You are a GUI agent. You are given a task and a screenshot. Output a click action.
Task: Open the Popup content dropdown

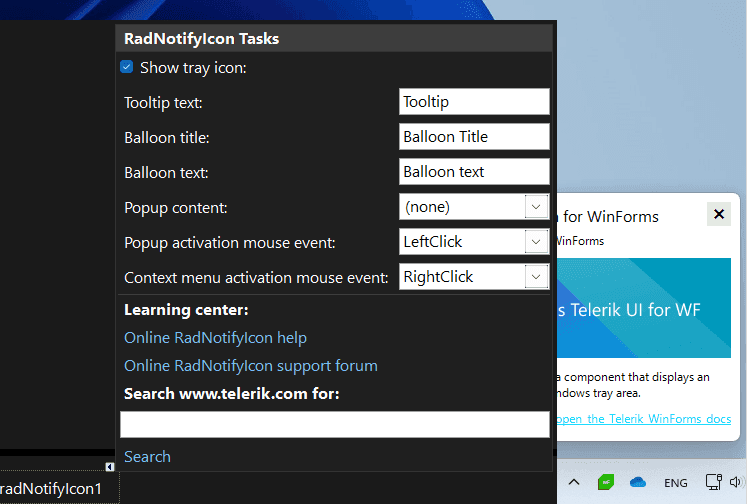point(536,207)
